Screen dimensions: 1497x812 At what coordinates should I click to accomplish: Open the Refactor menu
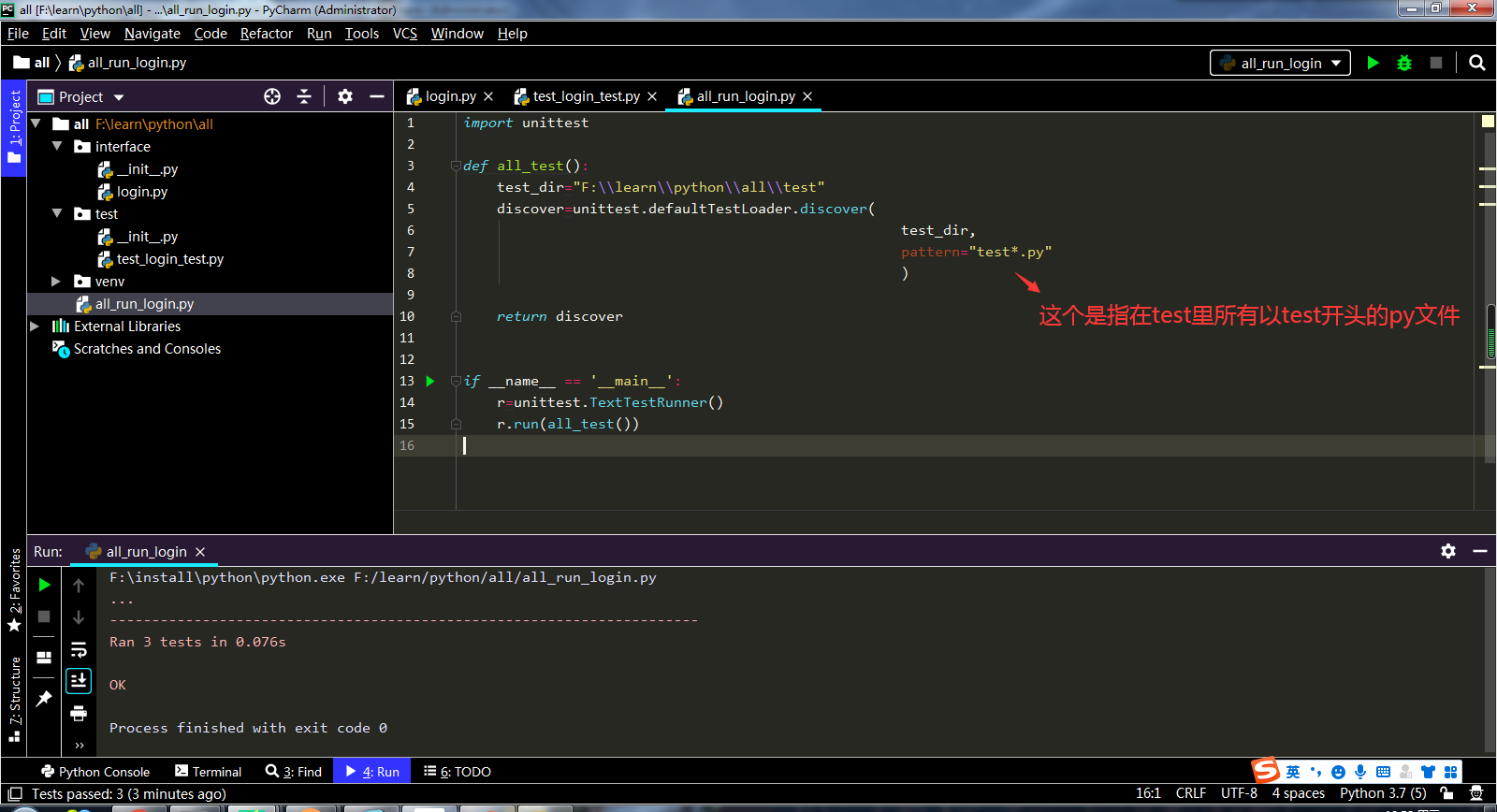click(x=267, y=34)
